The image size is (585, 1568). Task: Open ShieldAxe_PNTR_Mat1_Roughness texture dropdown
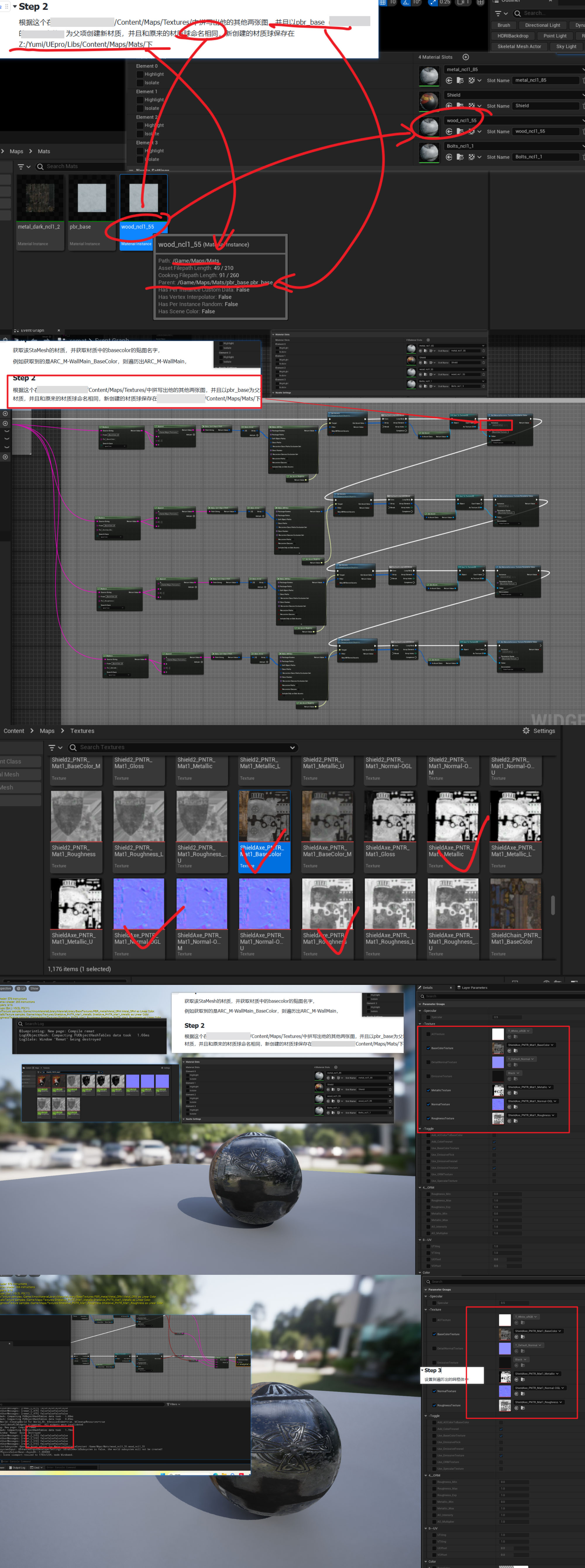531,1115
